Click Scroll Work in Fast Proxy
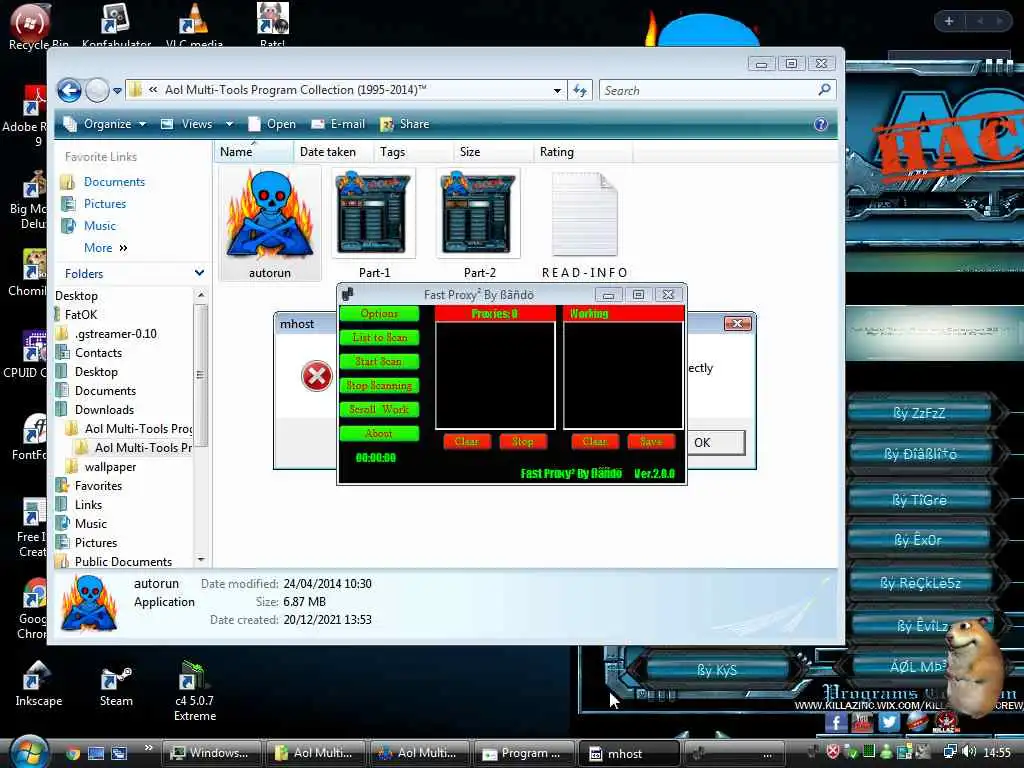Screen dimensions: 1024x768 coord(379,409)
